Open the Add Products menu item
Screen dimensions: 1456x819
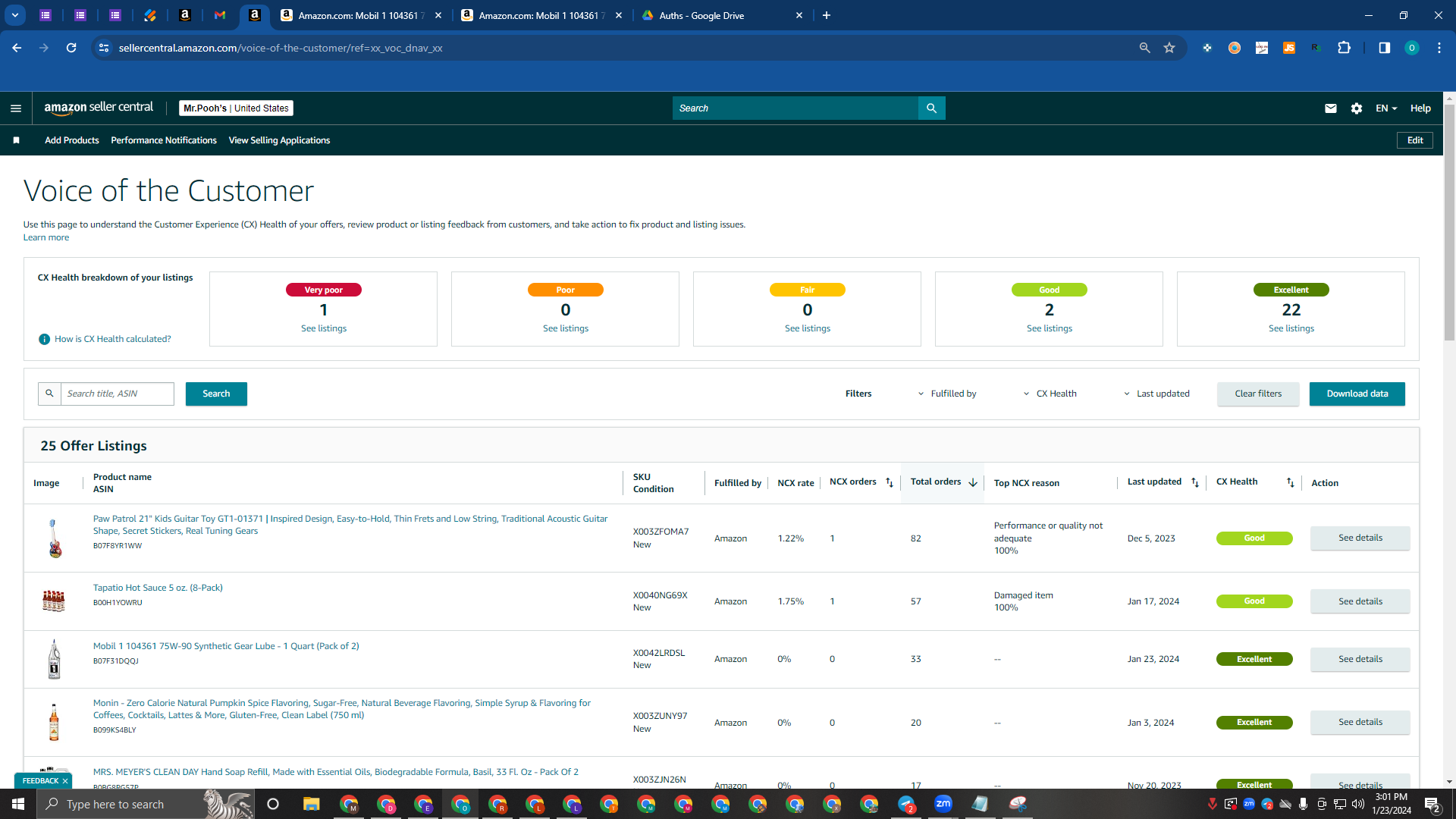(x=72, y=140)
